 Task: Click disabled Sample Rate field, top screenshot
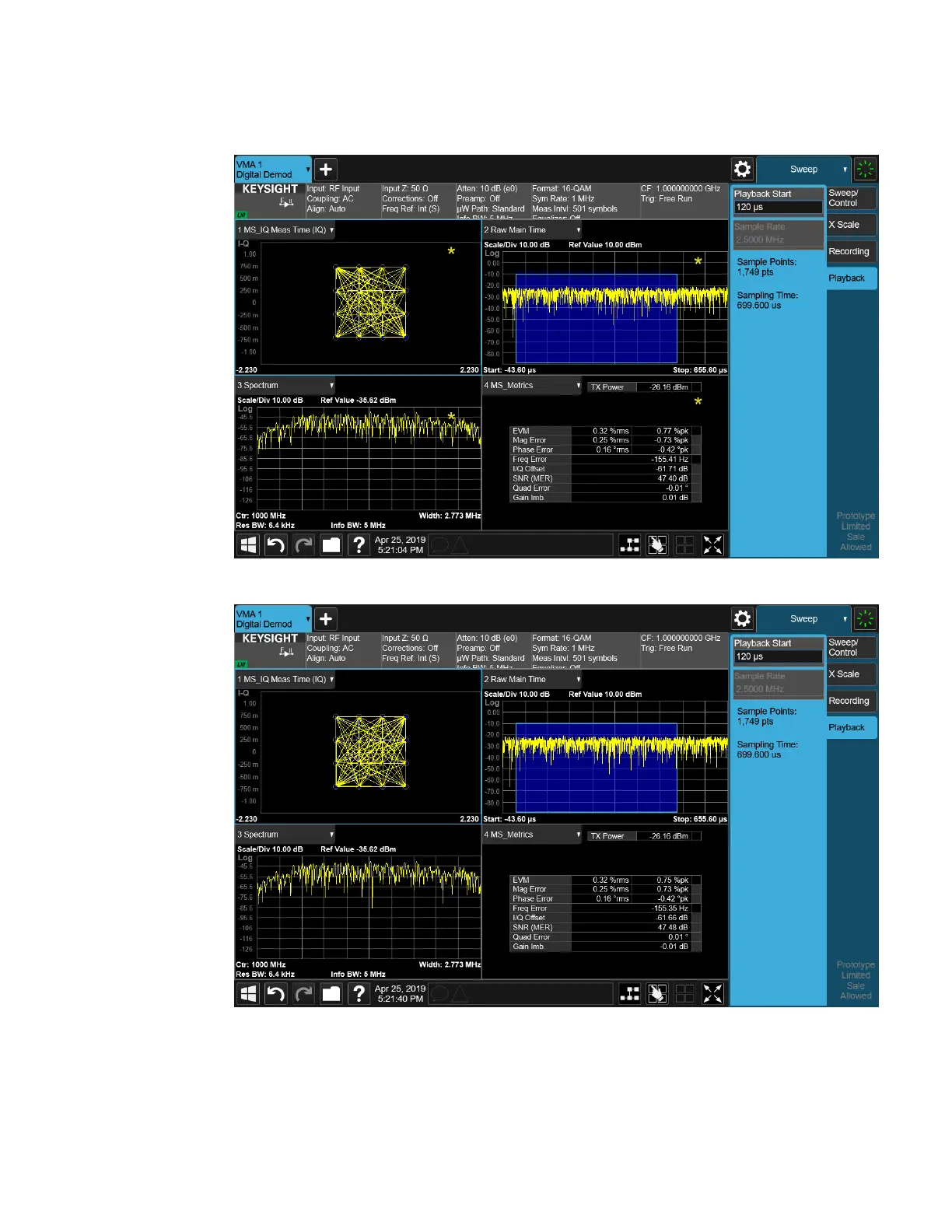pyautogui.click(x=778, y=233)
